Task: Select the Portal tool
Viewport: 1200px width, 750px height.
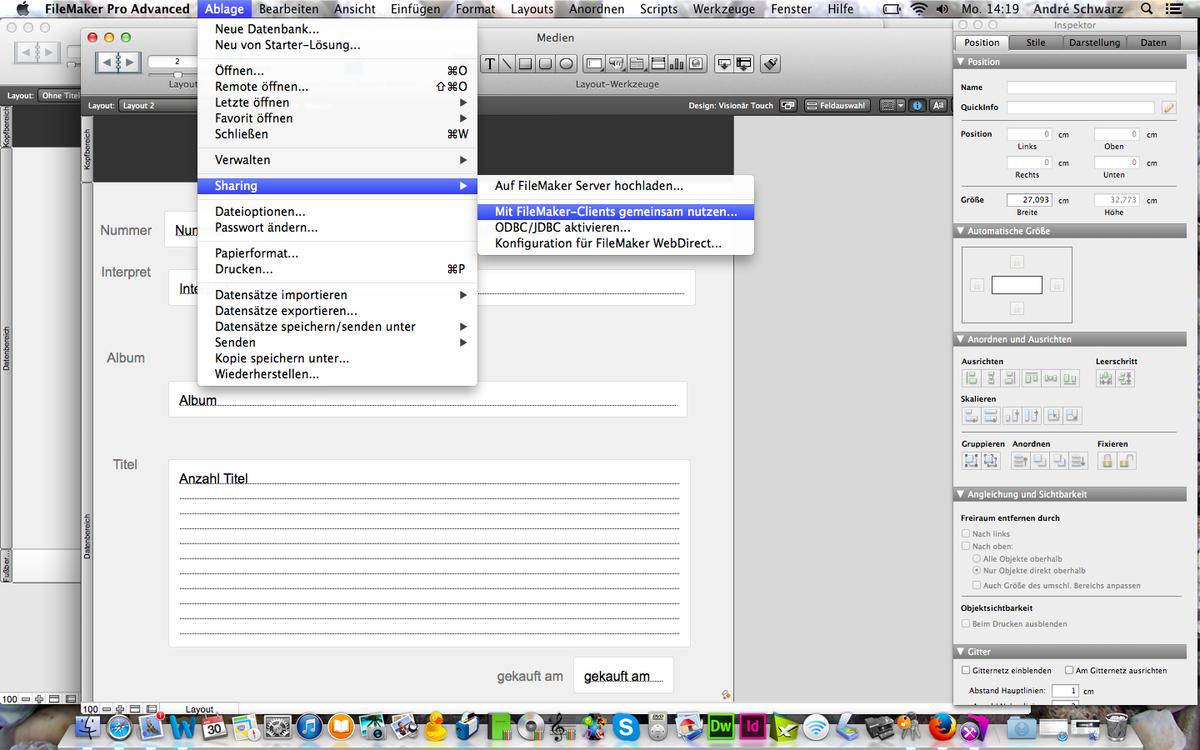Action: [x=657, y=64]
